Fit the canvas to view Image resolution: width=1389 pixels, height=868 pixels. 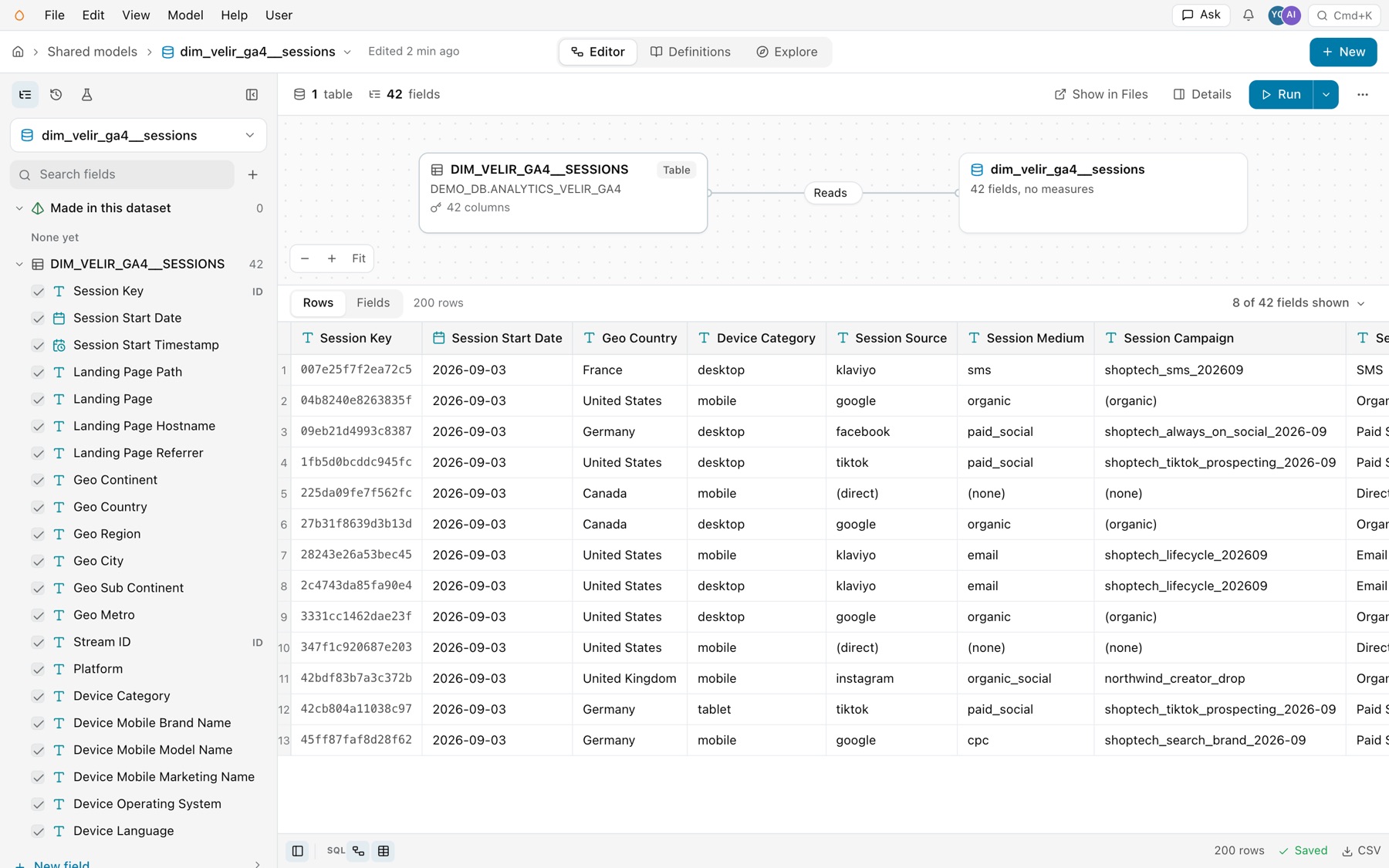pyautogui.click(x=359, y=258)
